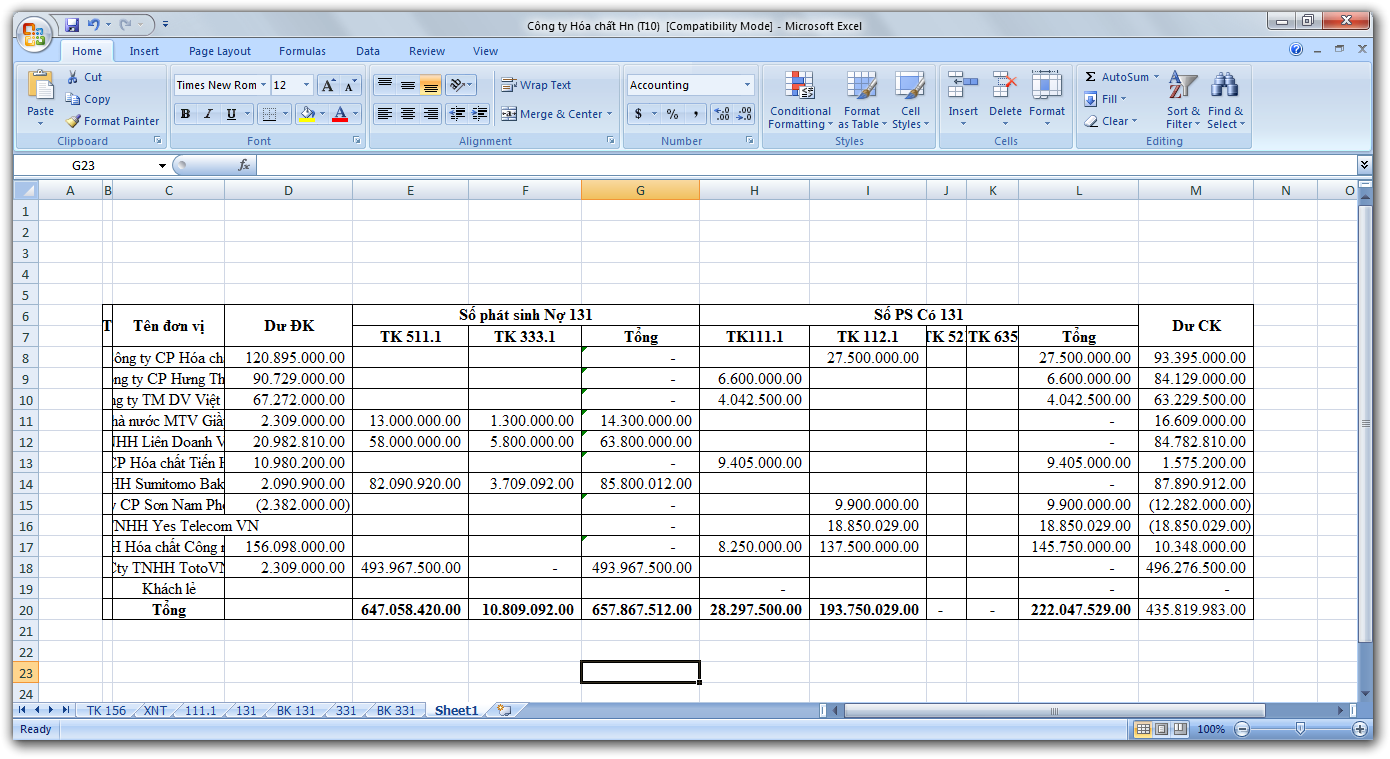This screenshot has width=1390, height=759.
Task: Click the Find & Select binoculars icon
Action: 1225,87
